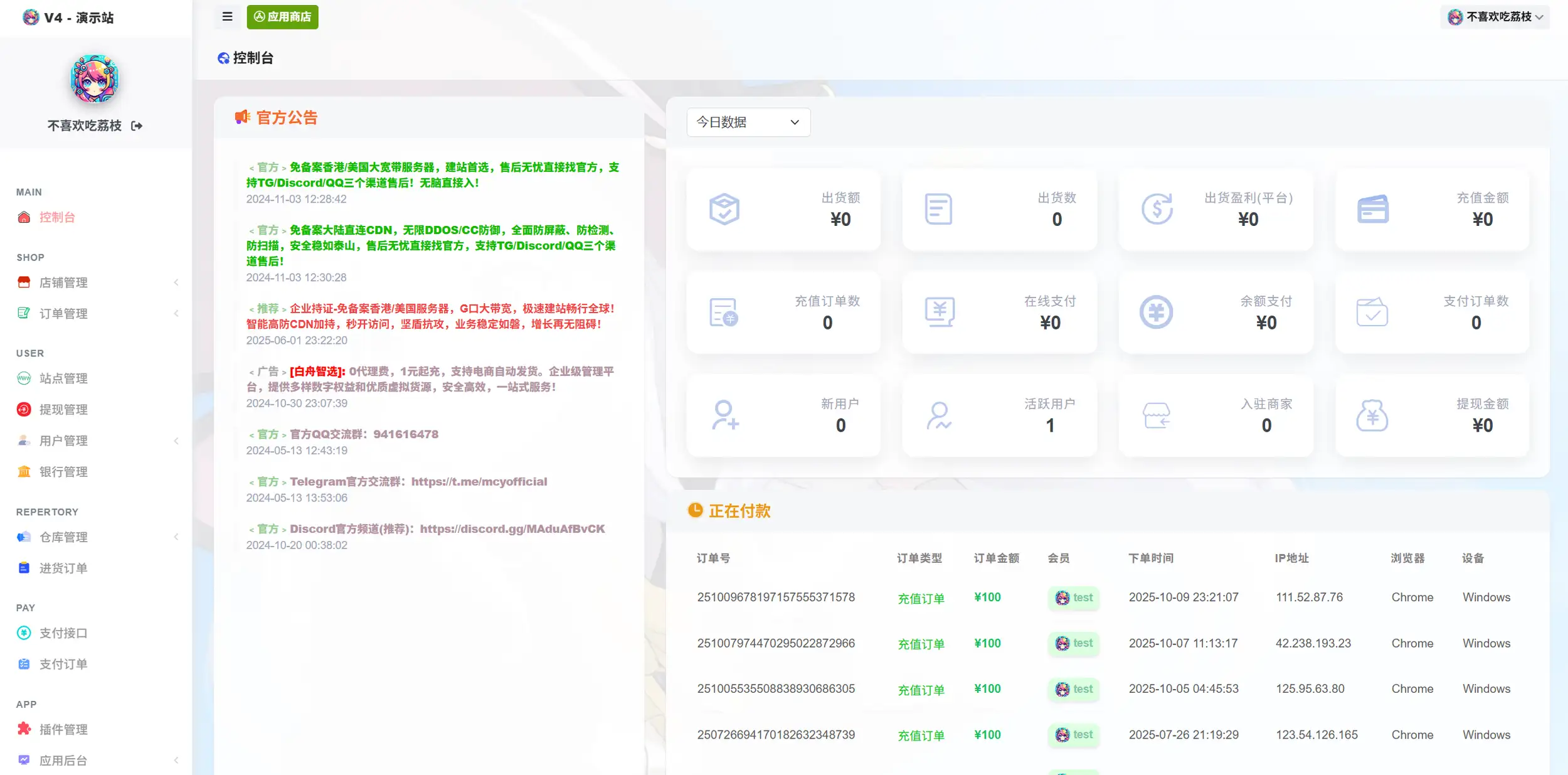This screenshot has height=775, width=1568.
Task: Select the 插件管理 plugin management icon
Action: click(x=23, y=729)
